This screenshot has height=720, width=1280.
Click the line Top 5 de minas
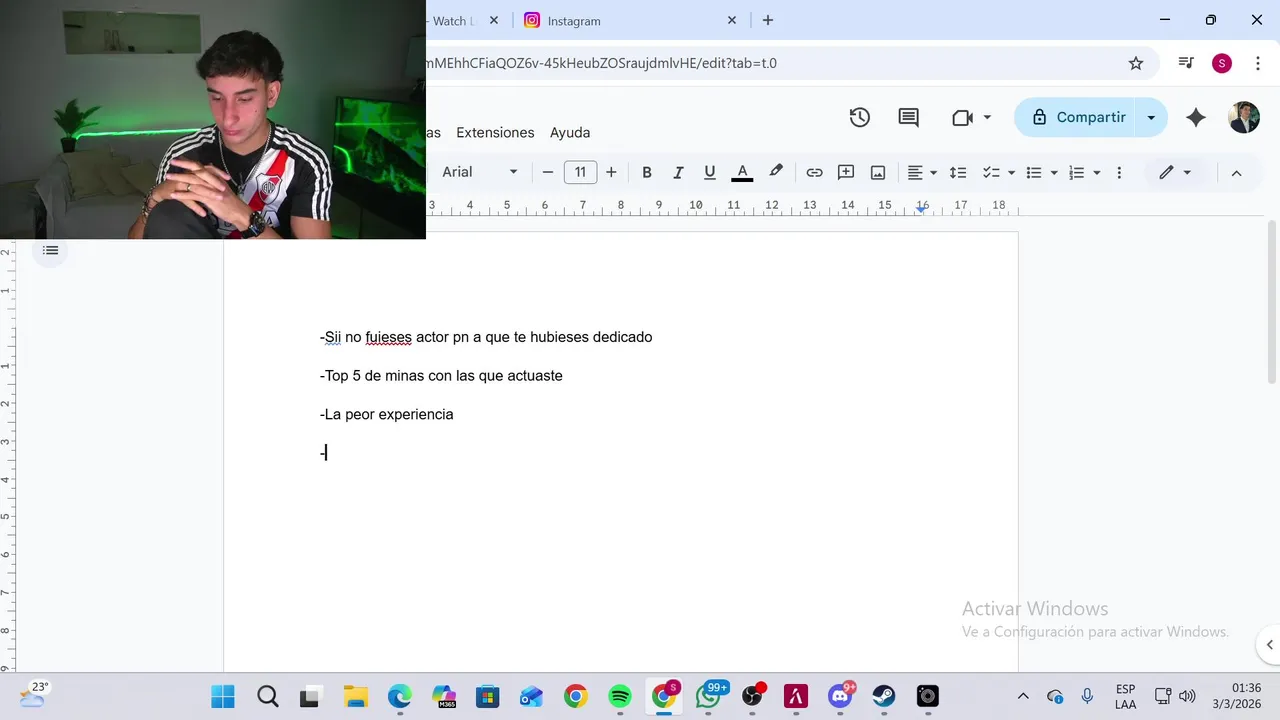tap(441, 376)
